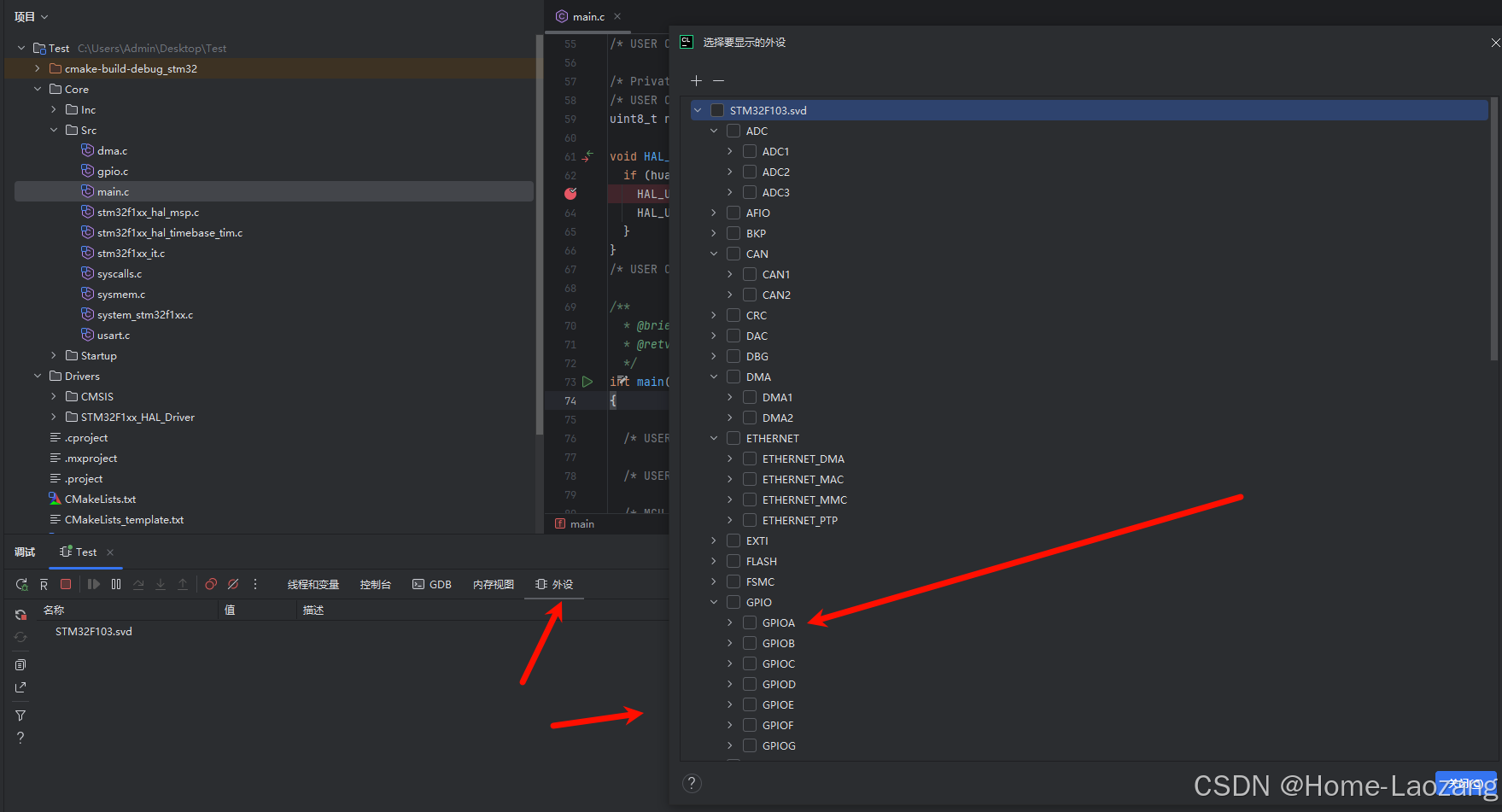Click the load SVD file icon in Peripherals
1502x812 pixels.
point(21,615)
